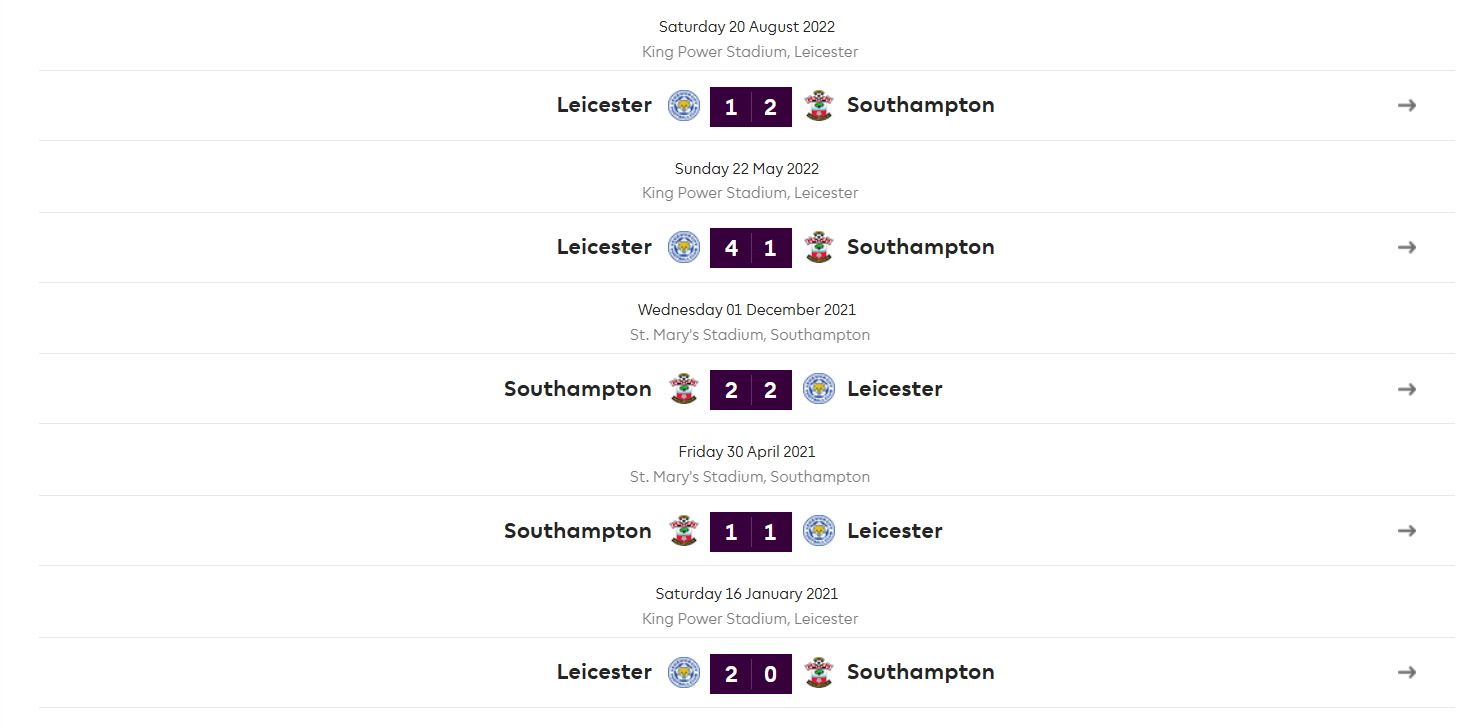Screen dimensions: 1471x728
Task: Click Southampton name in 20 August 2022 match
Action: pos(921,106)
